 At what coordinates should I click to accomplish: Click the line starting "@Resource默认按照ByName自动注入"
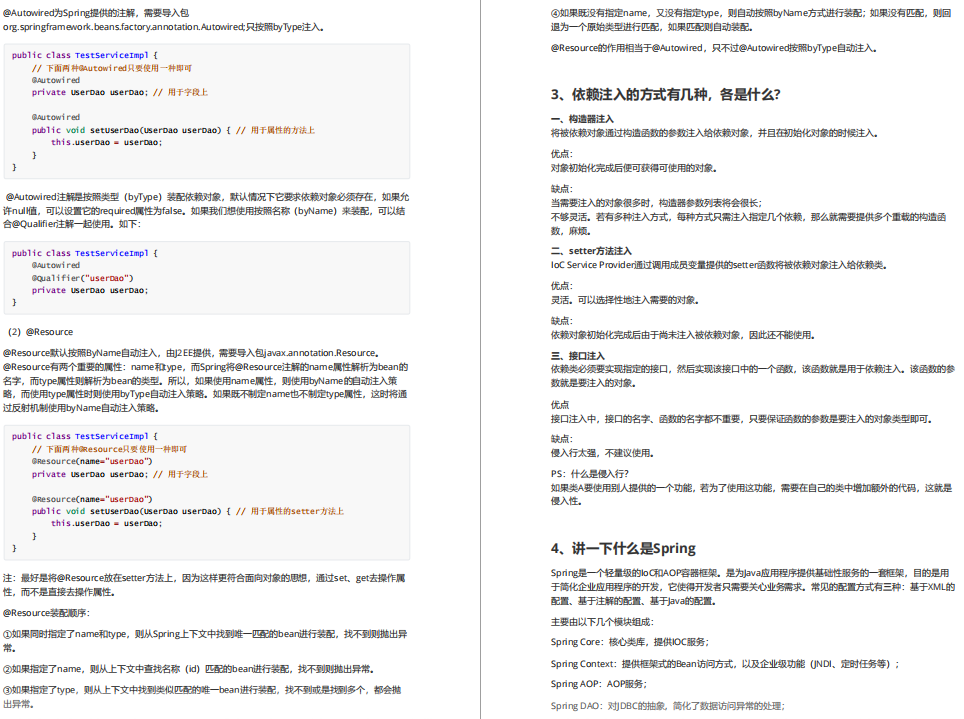(191, 353)
